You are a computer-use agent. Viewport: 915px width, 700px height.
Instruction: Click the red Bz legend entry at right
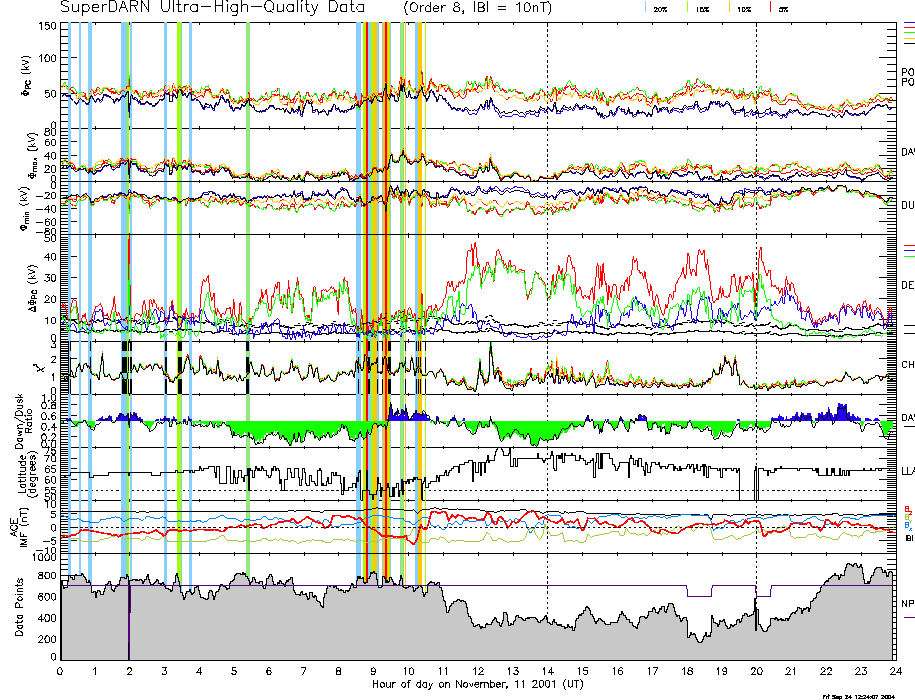point(908,509)
